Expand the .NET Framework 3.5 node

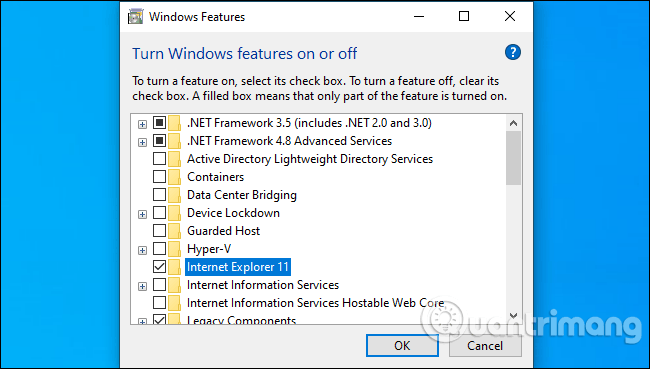(x=142, y=124)
